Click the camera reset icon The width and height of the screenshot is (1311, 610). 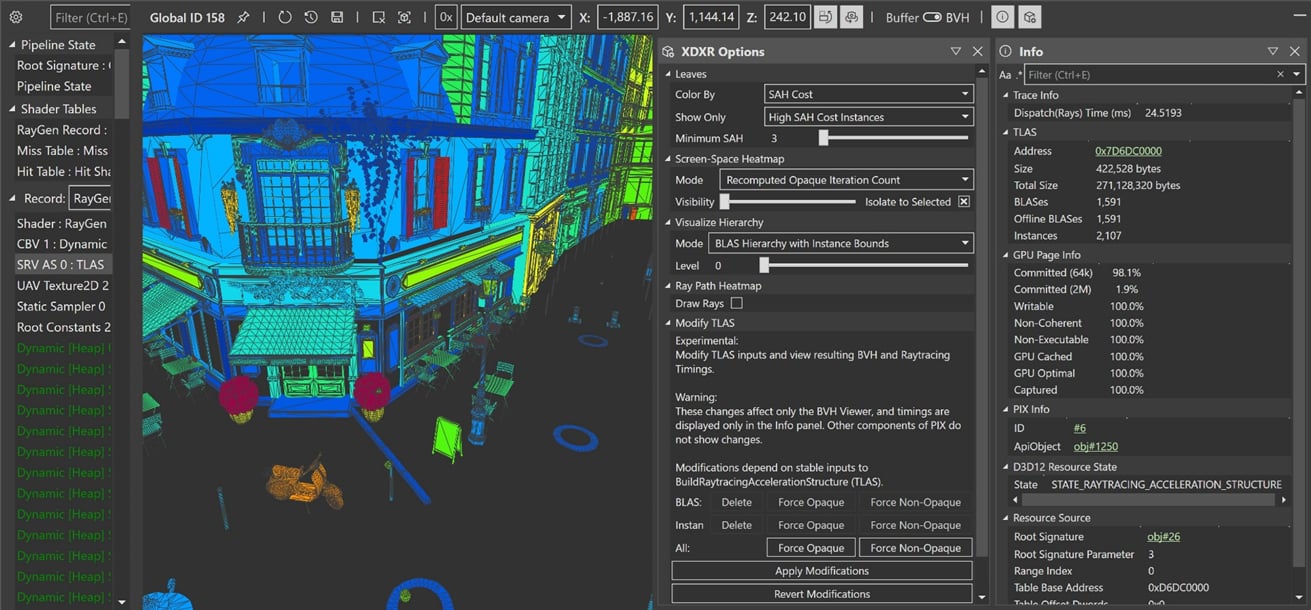851,17
